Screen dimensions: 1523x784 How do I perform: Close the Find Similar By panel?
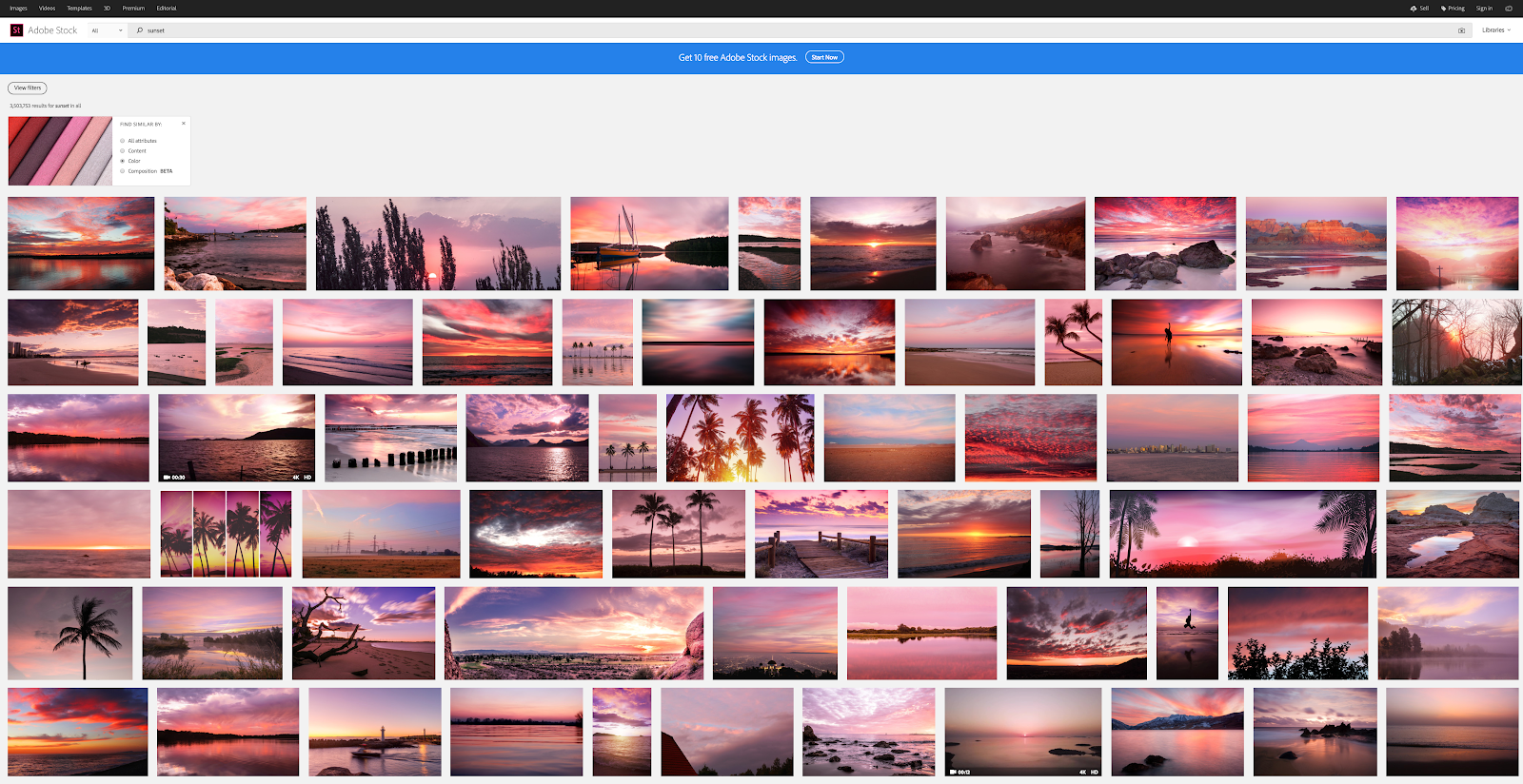tap(184, 123)
